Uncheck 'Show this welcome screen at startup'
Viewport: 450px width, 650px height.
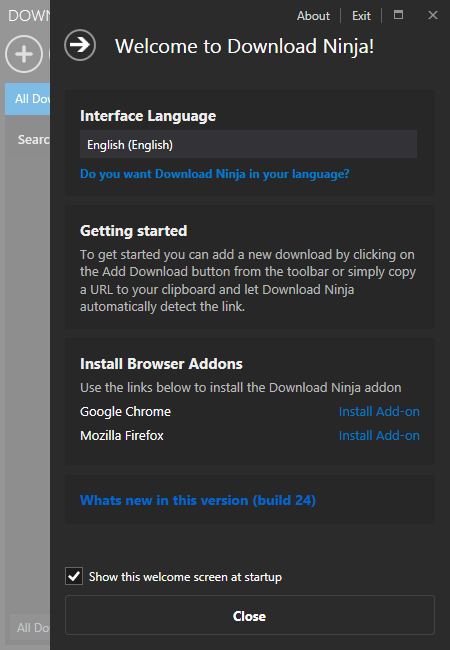pos(74,576)
